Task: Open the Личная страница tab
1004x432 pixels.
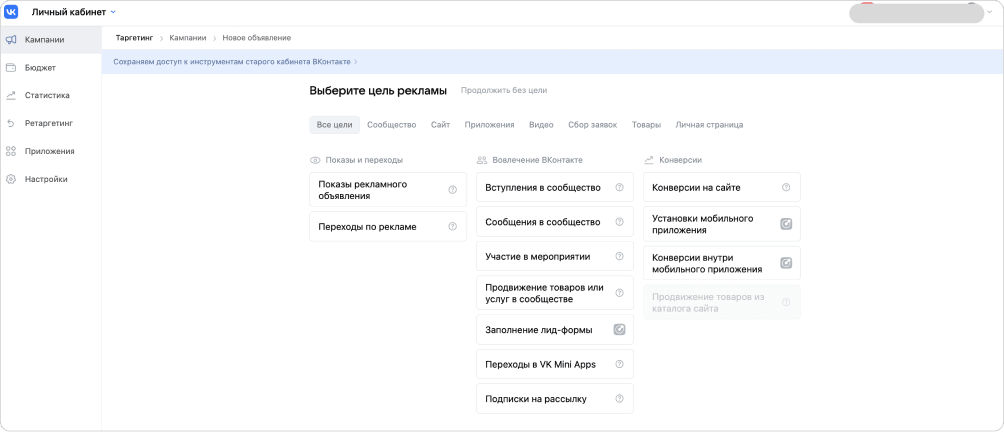Action: click(x=709, y=125)
